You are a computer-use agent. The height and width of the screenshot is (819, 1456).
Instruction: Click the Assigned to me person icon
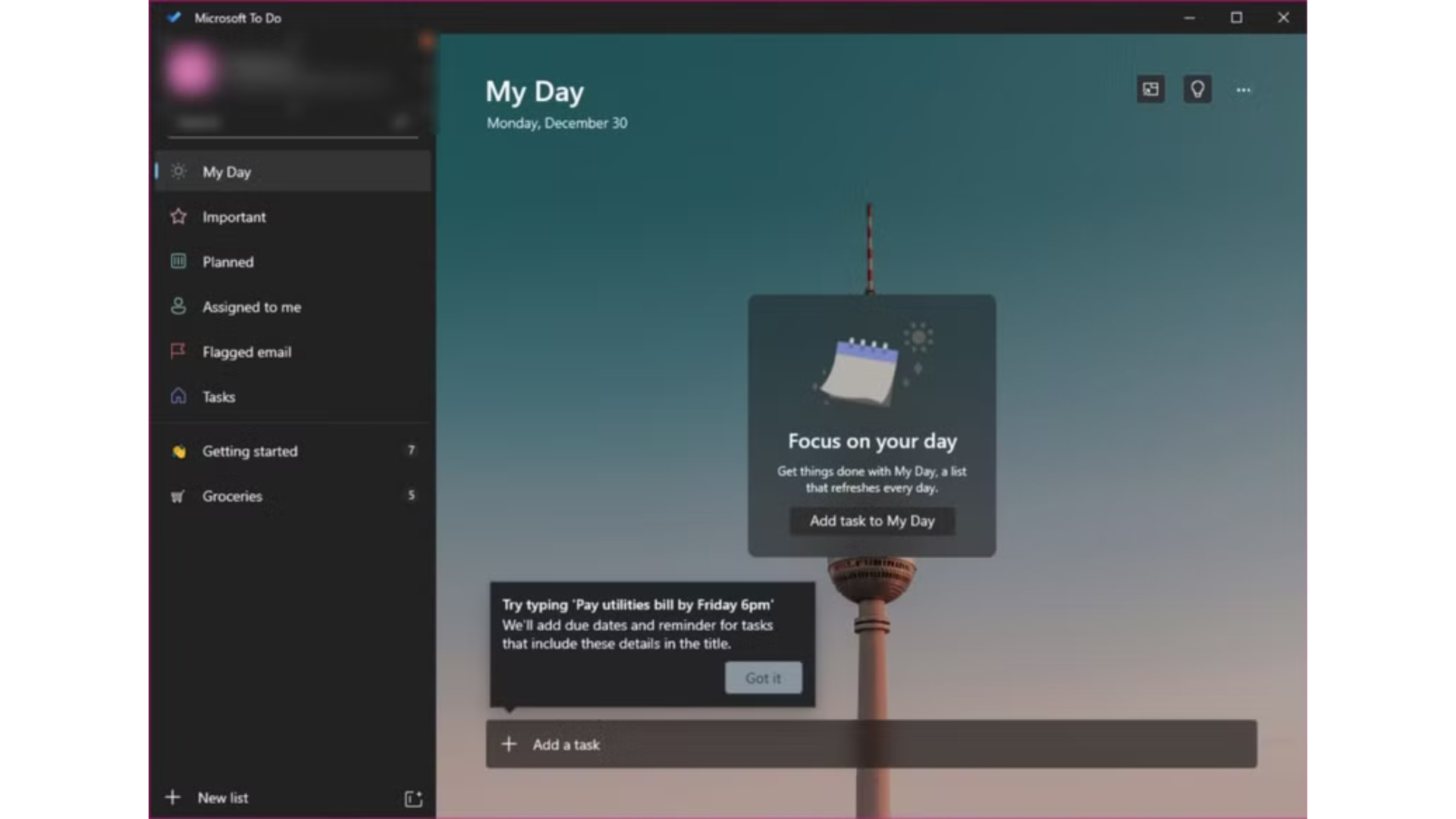coord(178,306)
